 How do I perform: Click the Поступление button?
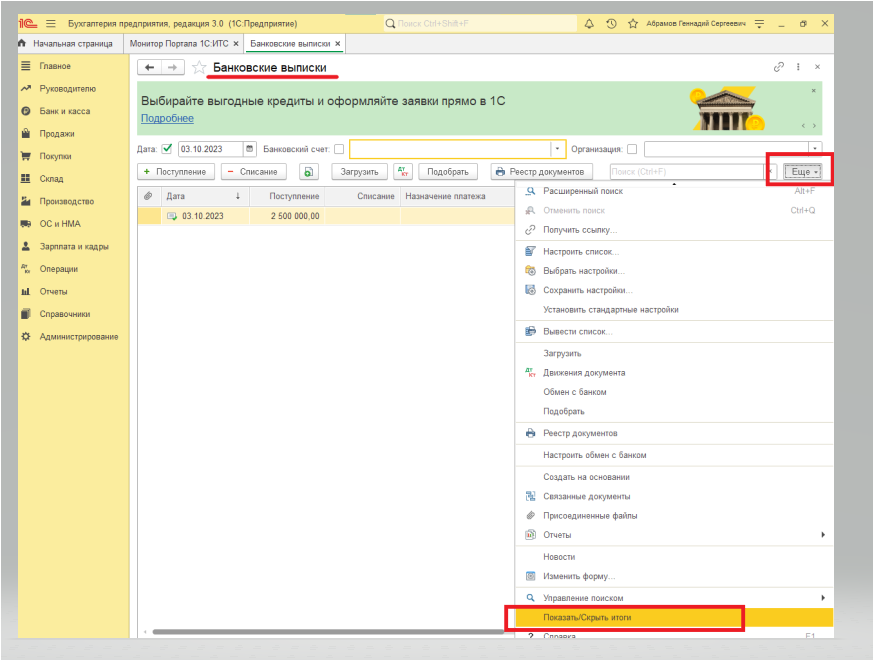click(x=176, y=172)
